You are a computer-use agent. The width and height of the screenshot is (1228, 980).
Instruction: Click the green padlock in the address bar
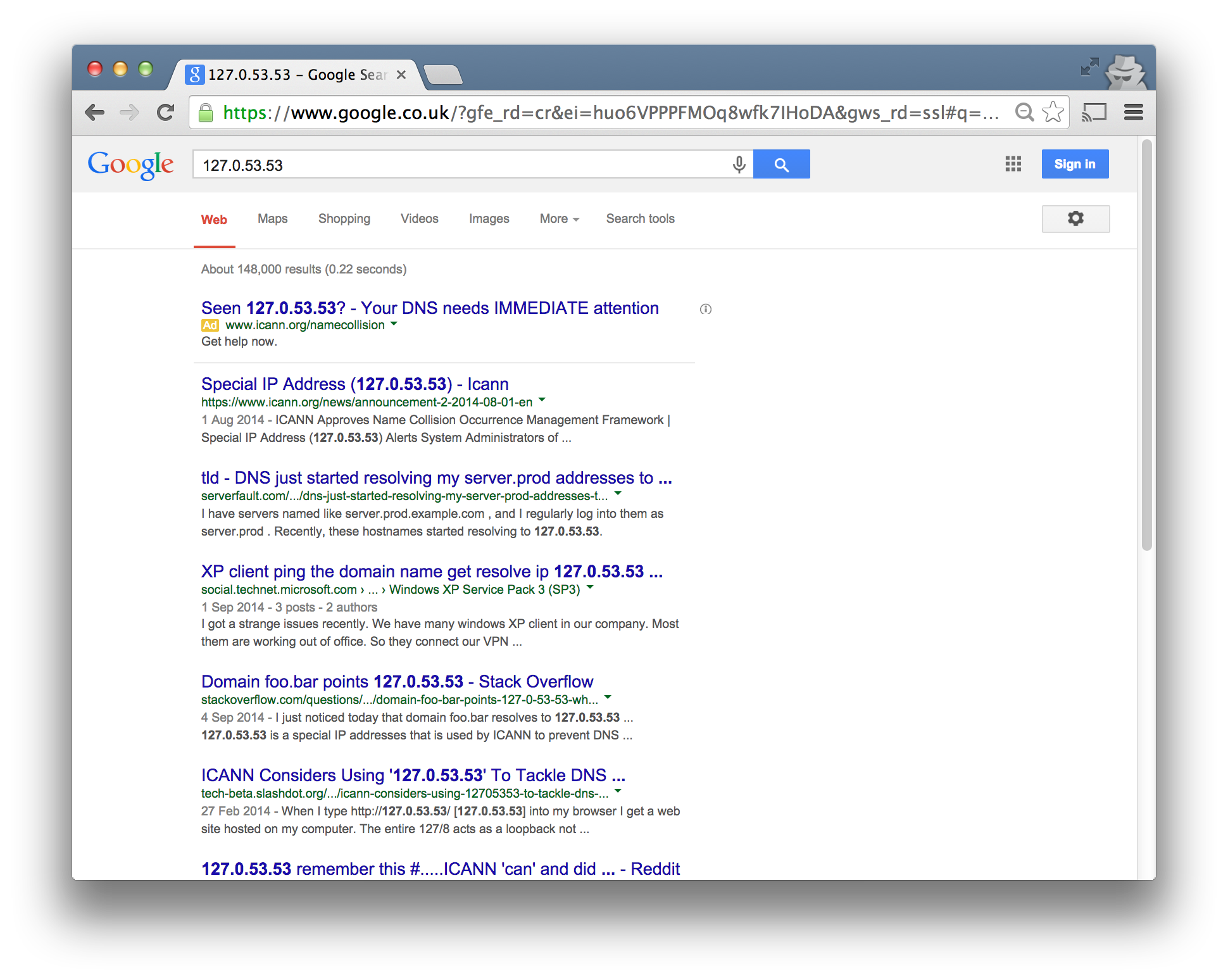[x=206, y=113]
